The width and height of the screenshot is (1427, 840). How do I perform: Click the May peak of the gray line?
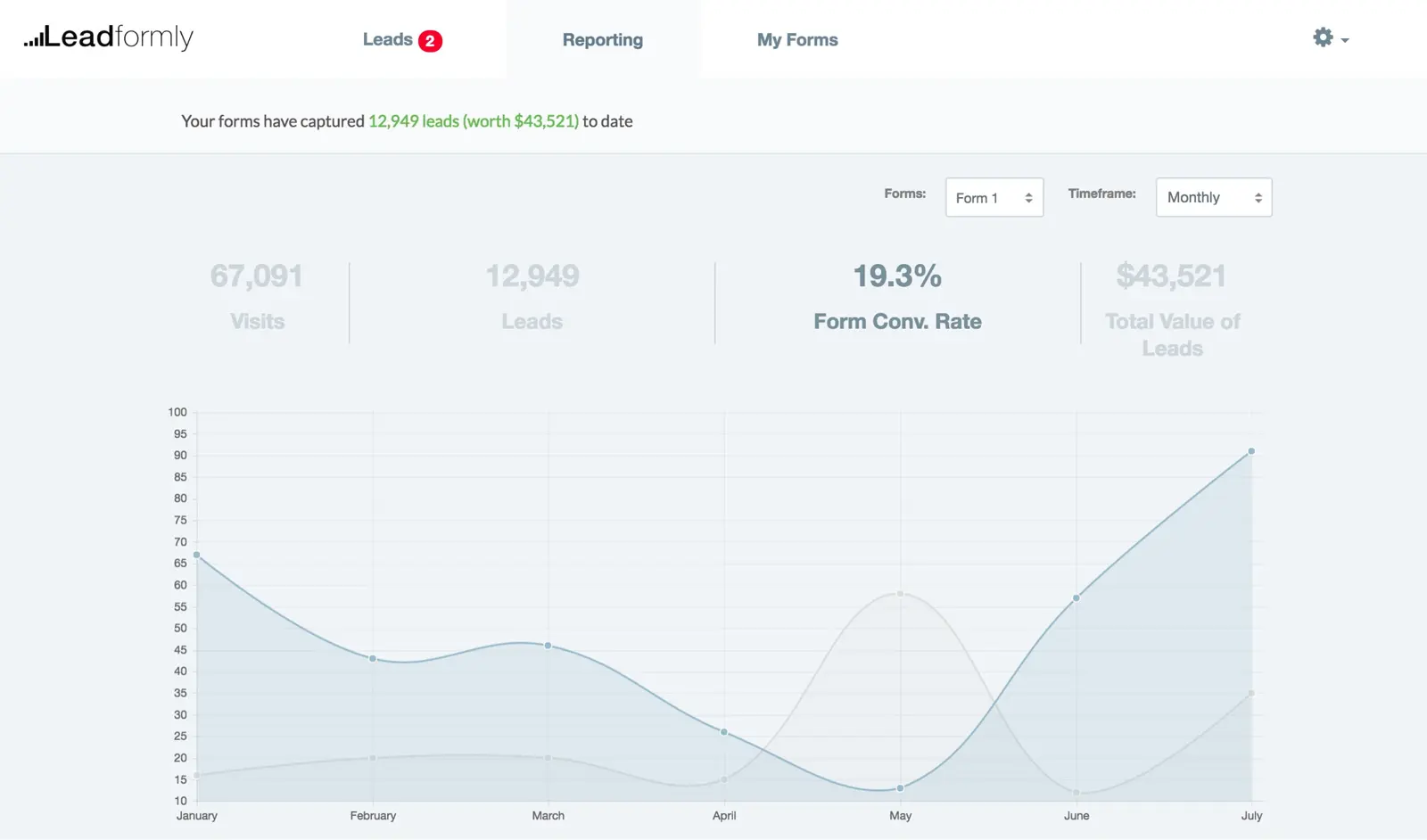[x=899, y=592]
